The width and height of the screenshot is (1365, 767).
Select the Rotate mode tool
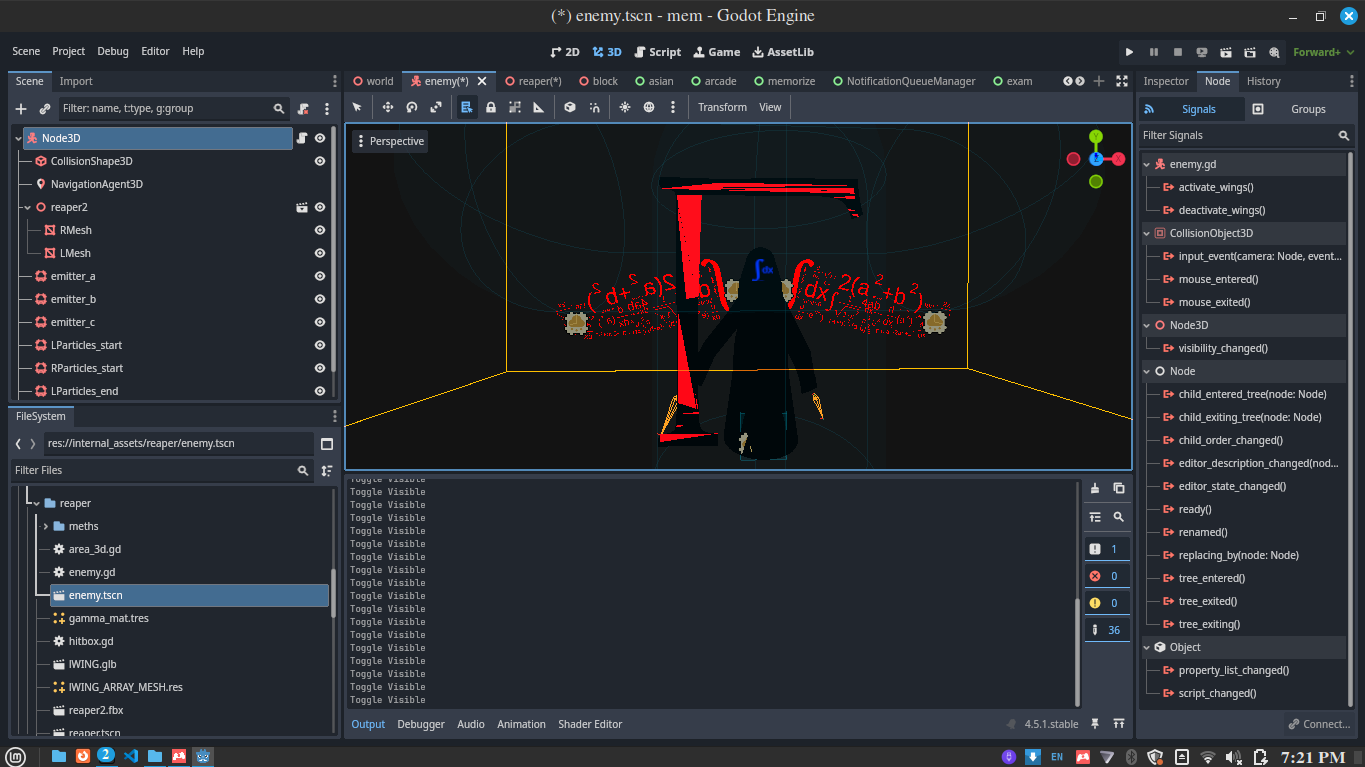pos(412,107)
